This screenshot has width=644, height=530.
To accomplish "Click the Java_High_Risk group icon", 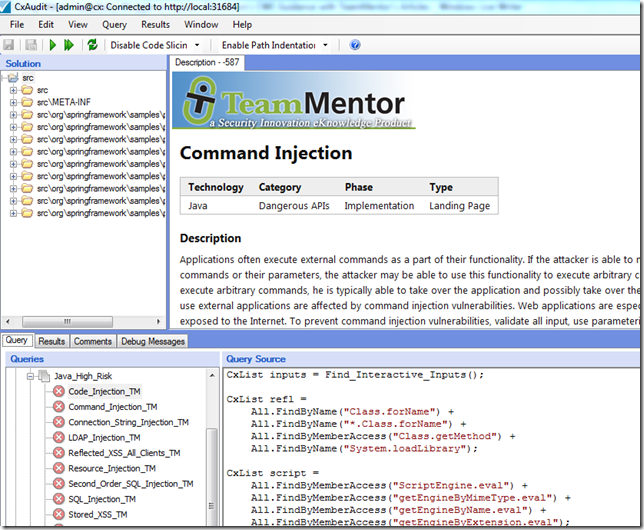I will click(x=44, y=376).
